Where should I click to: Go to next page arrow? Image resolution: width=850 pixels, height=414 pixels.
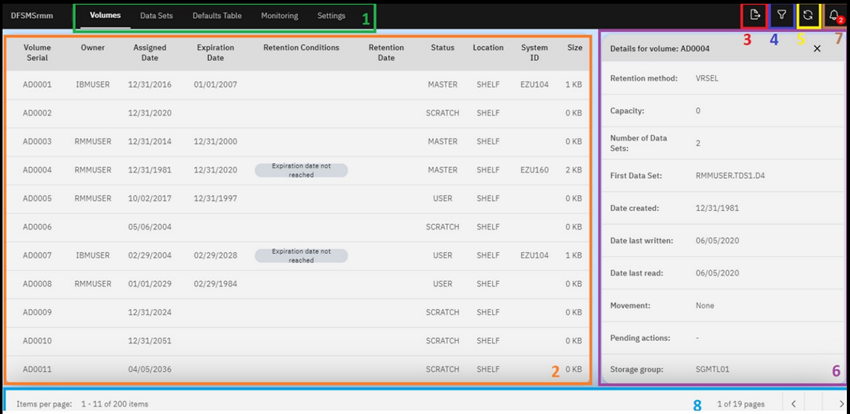point(841,404)
